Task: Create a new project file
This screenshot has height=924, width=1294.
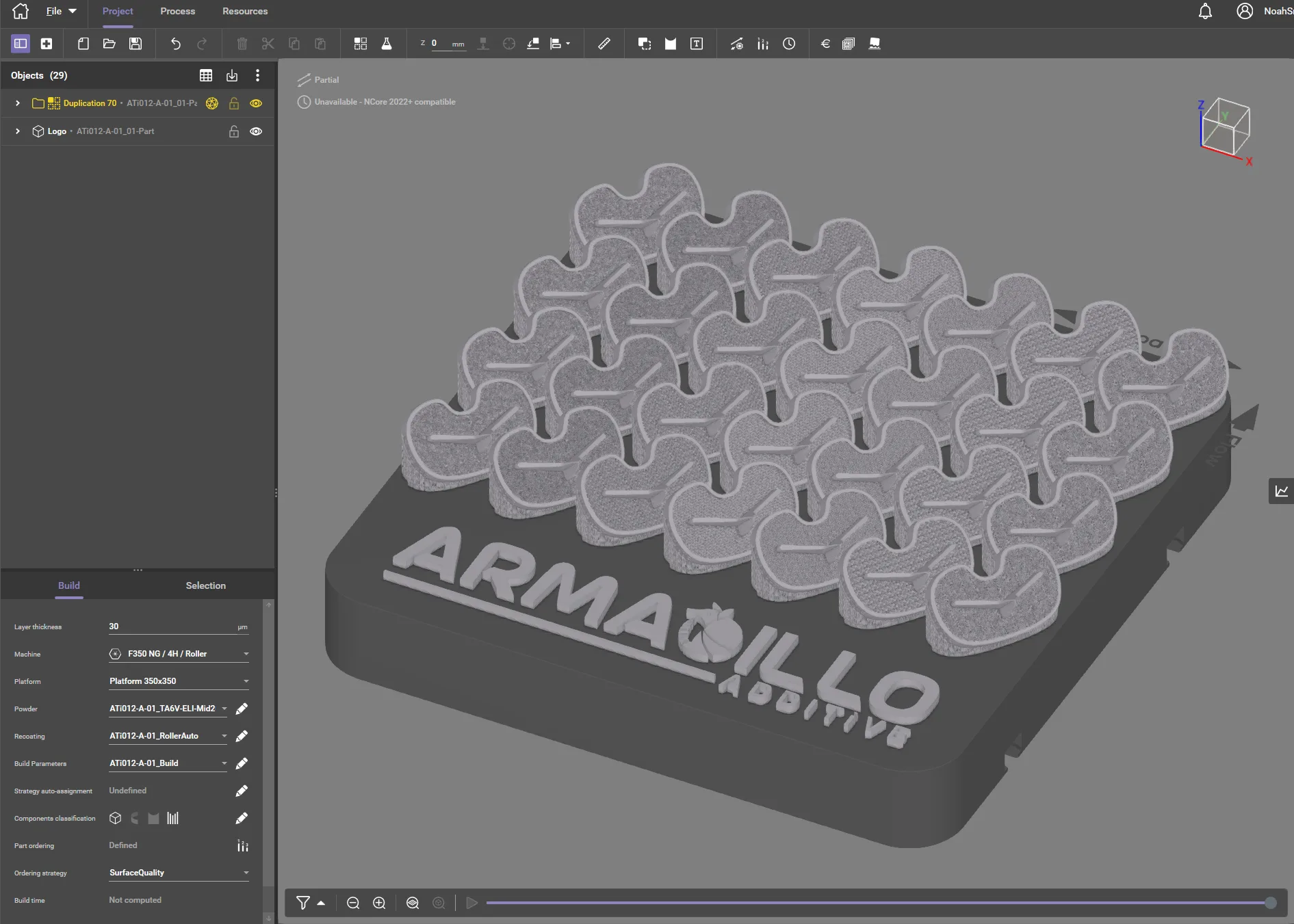Action: click(x=83, y=44)
